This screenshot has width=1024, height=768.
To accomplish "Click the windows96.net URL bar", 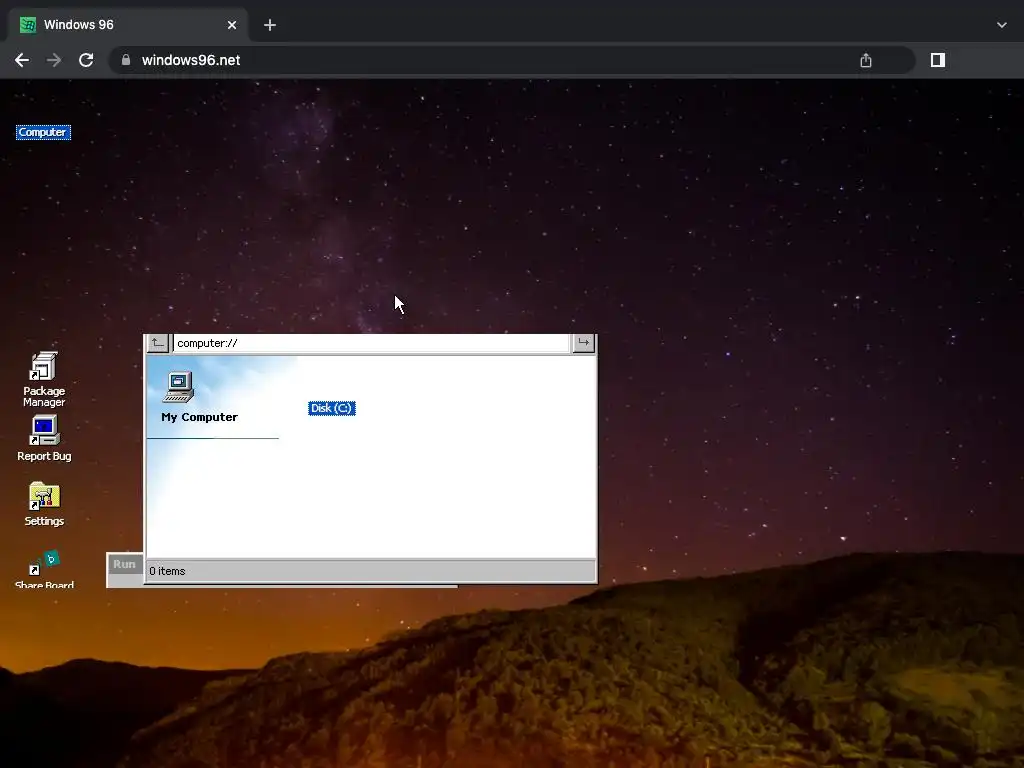I will (511, 60).
